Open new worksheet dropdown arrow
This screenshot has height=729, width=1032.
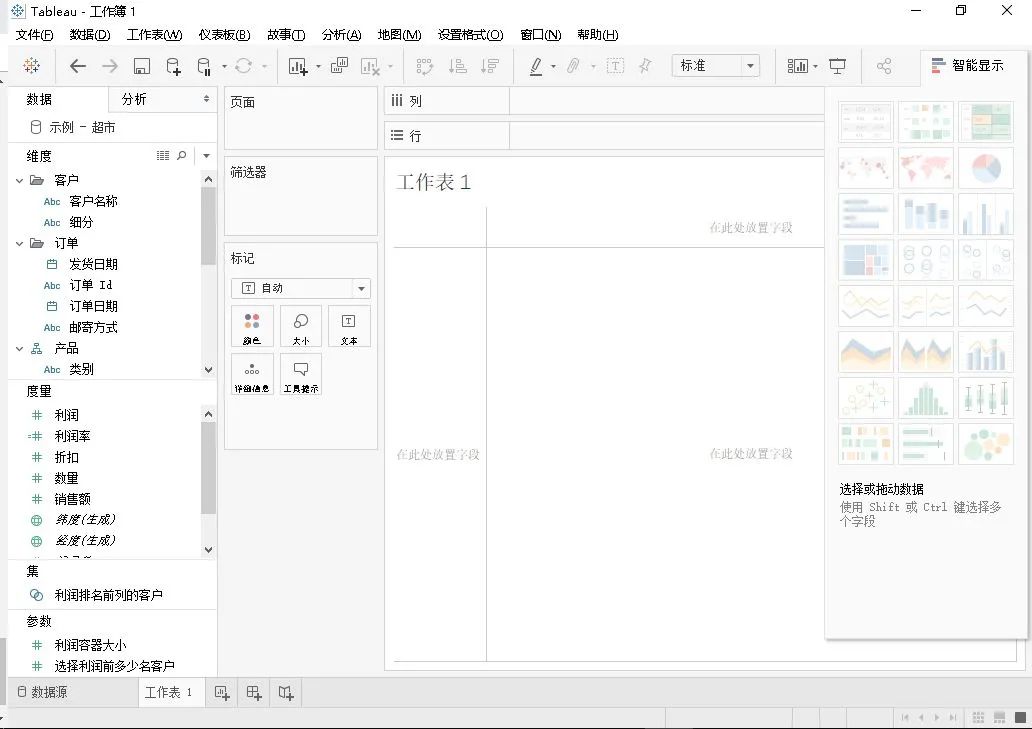pos(318,66)
